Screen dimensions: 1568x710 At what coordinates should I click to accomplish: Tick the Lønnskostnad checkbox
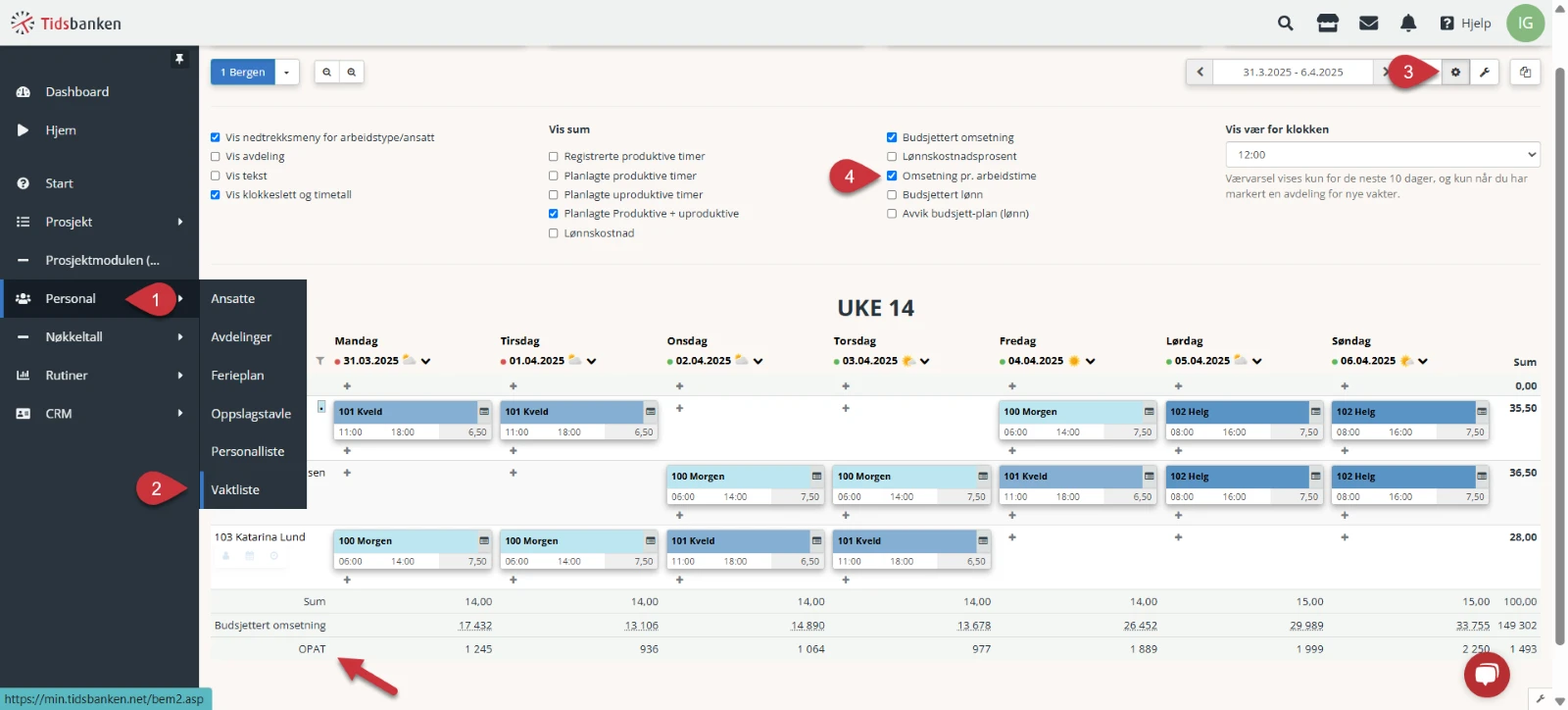click(x=554, y=233)
